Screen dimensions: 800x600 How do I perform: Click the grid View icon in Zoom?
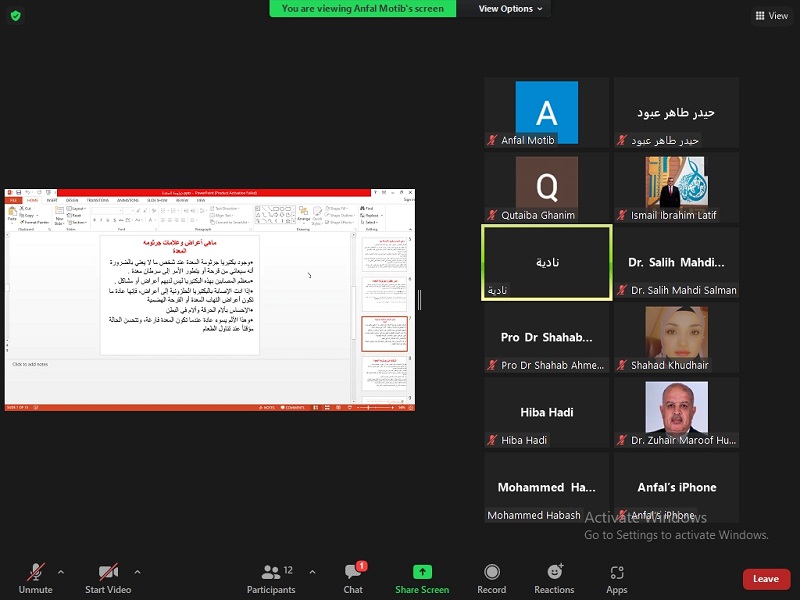[760, 16]
